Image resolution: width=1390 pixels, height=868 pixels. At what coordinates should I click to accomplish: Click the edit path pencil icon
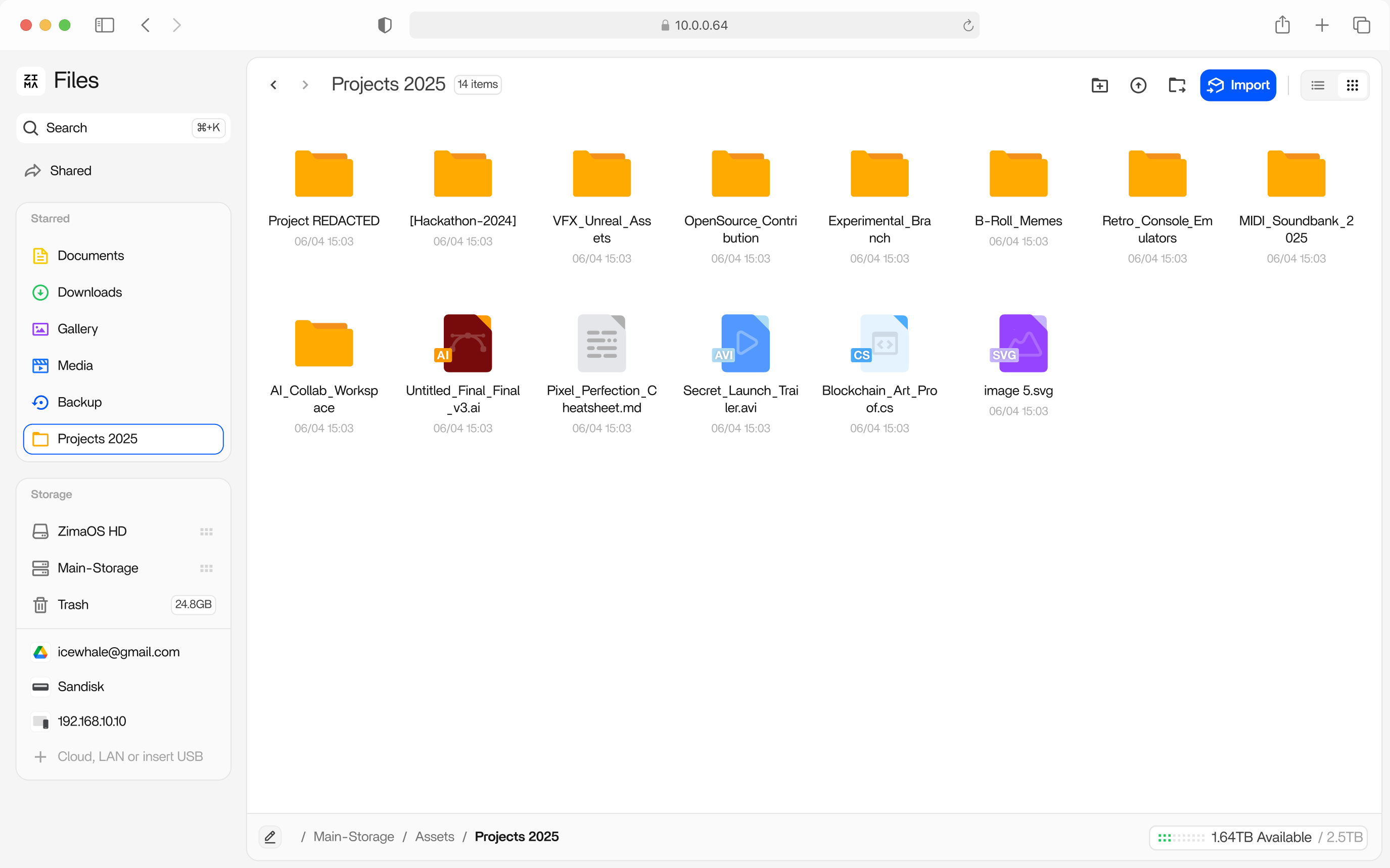270,837
